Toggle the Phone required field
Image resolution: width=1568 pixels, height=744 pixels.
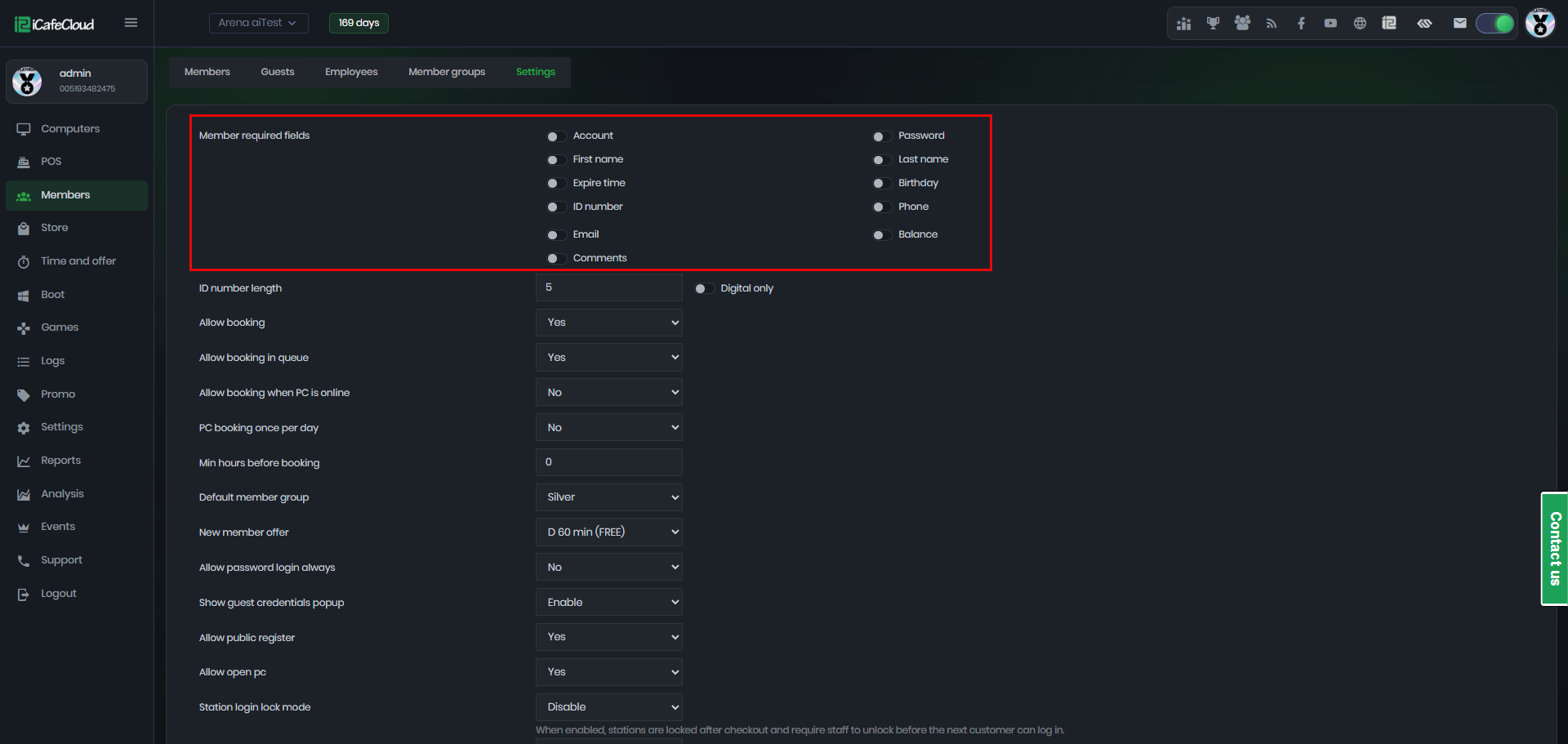click(x=882, y=207)
